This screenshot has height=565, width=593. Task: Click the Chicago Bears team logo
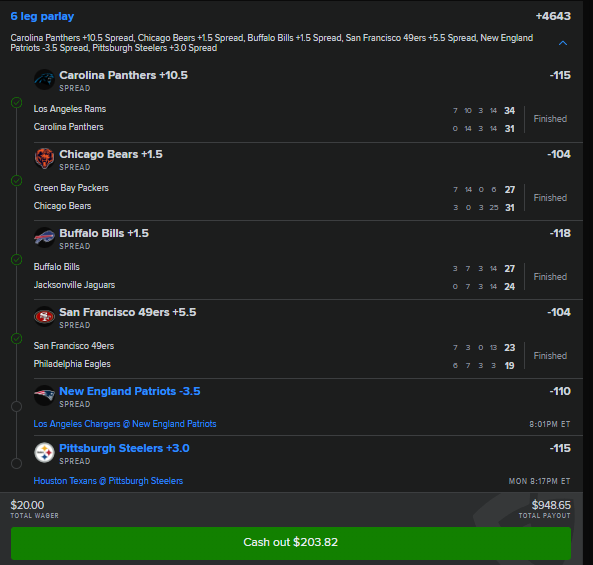44,158
